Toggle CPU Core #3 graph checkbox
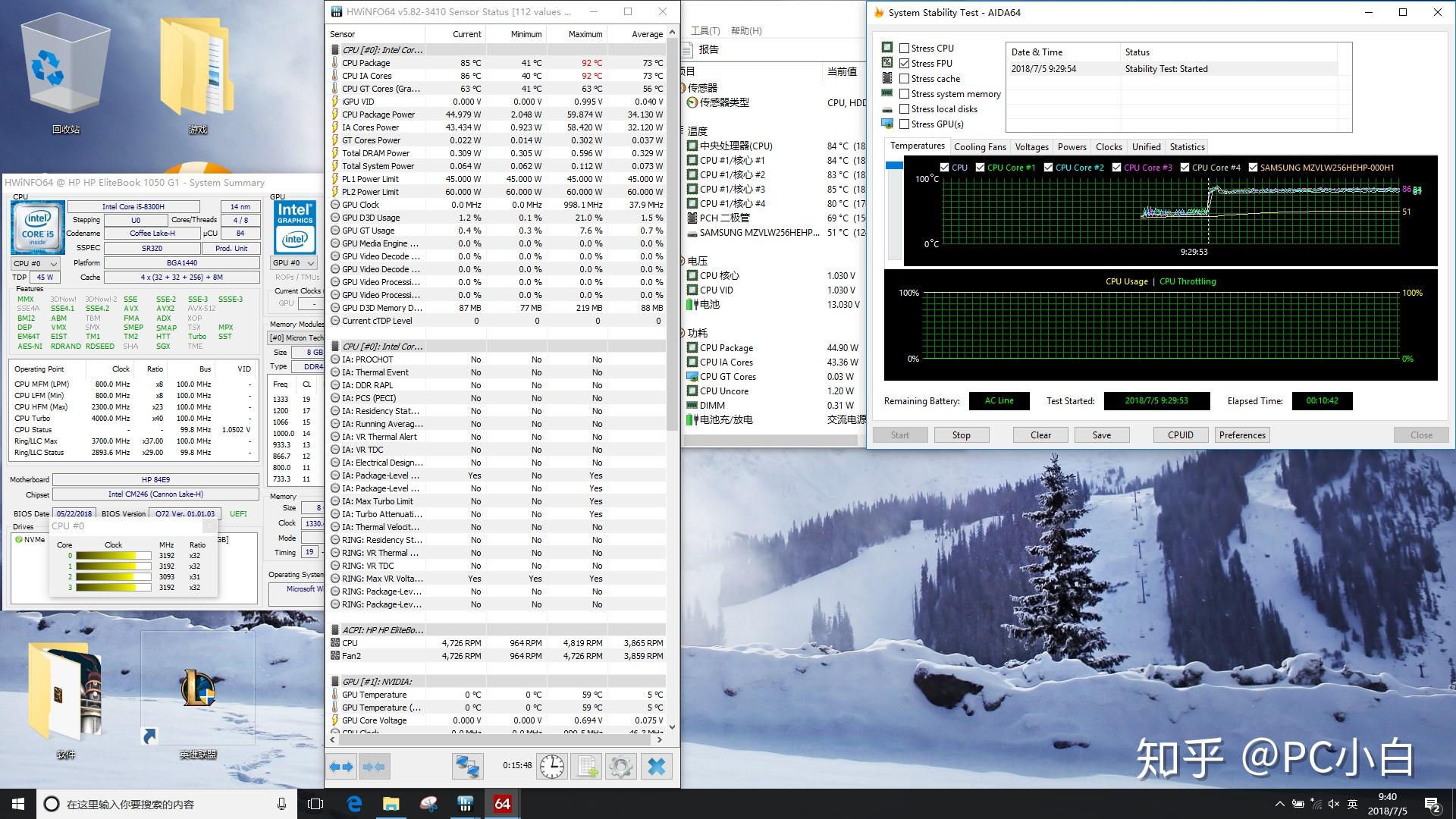Screen dimensions: 1456x819 pyautogui.click(x=1116, y=168)
